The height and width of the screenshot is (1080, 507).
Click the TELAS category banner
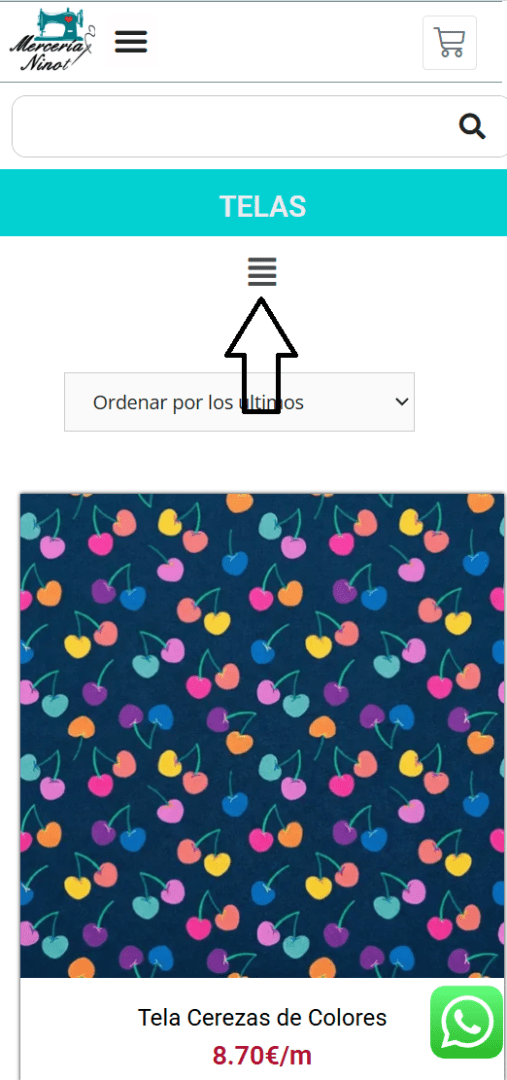pos(254,202)
